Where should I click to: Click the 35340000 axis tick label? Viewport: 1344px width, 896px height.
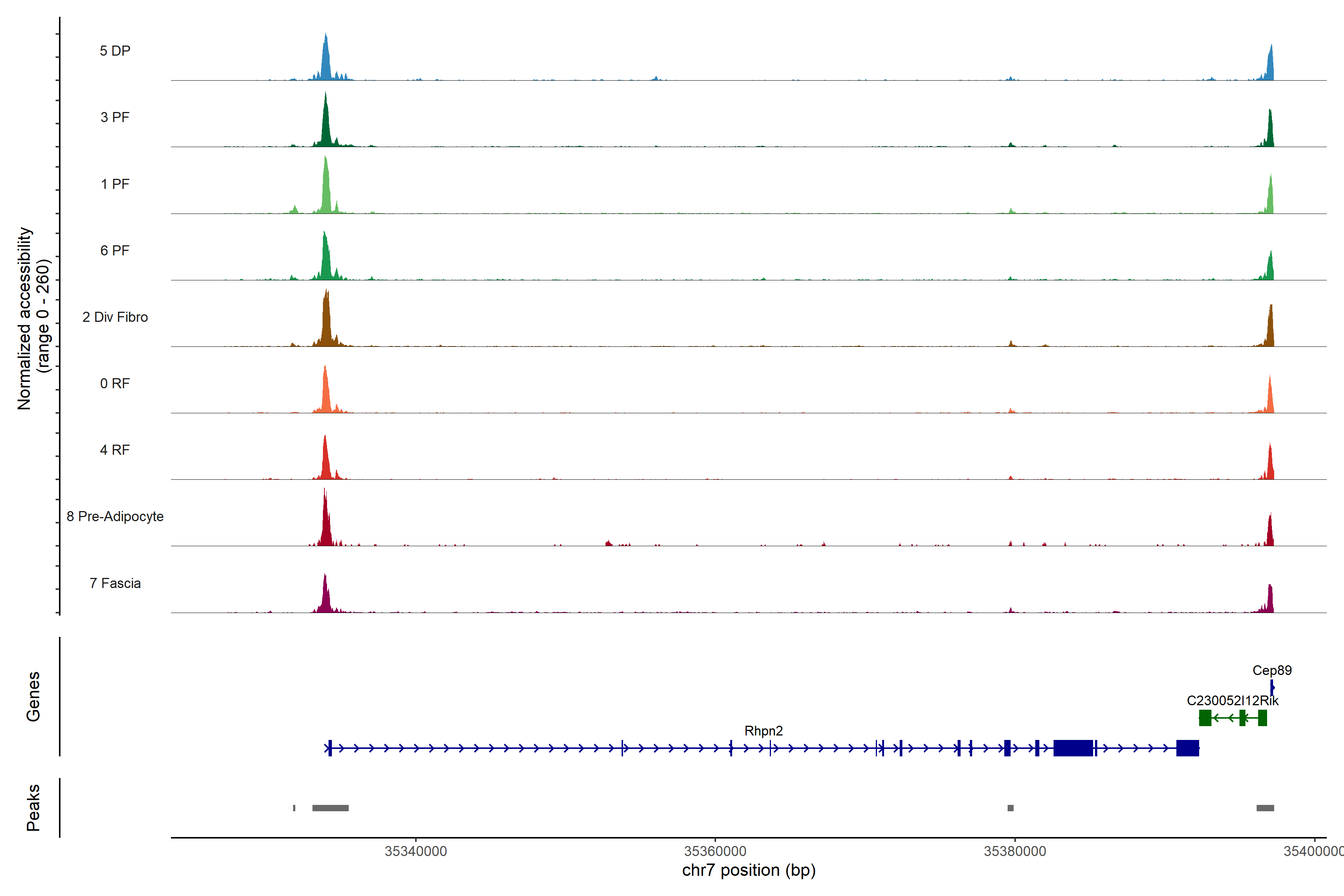coord(416,852)
